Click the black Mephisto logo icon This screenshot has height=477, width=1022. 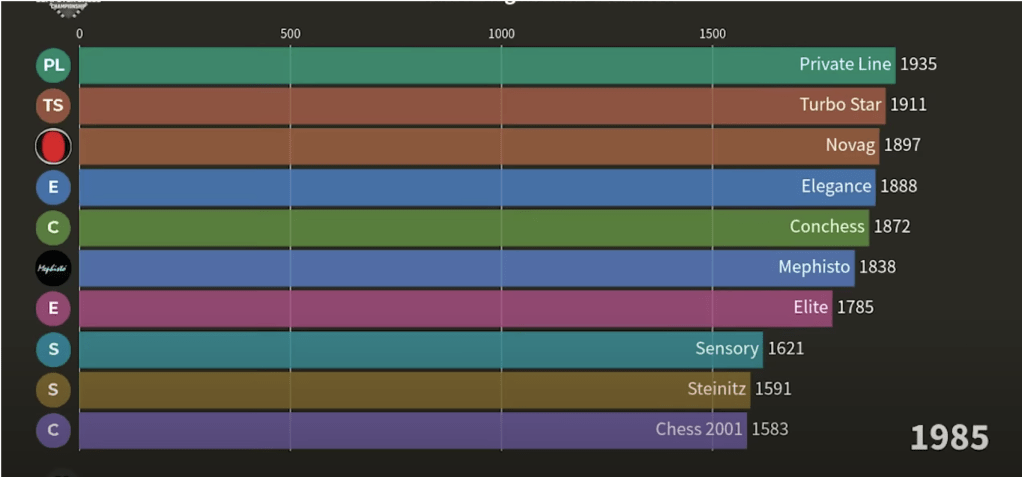(x=53, y=268)
